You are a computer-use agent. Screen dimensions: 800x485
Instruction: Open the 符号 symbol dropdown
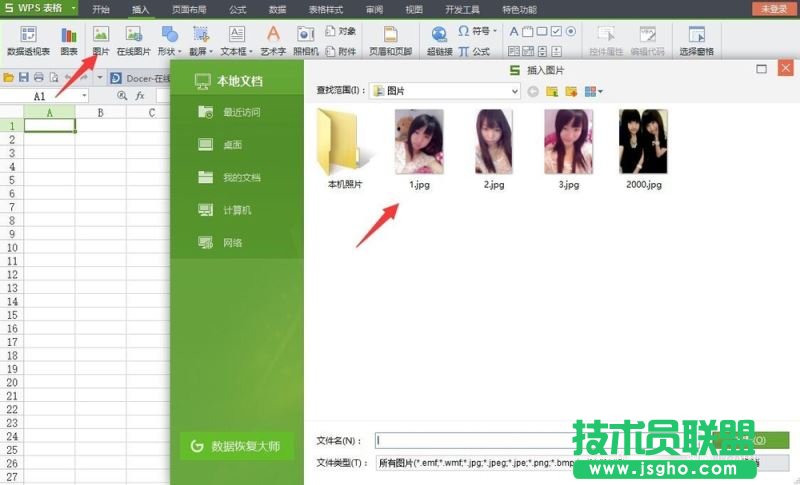coord(477,31)
